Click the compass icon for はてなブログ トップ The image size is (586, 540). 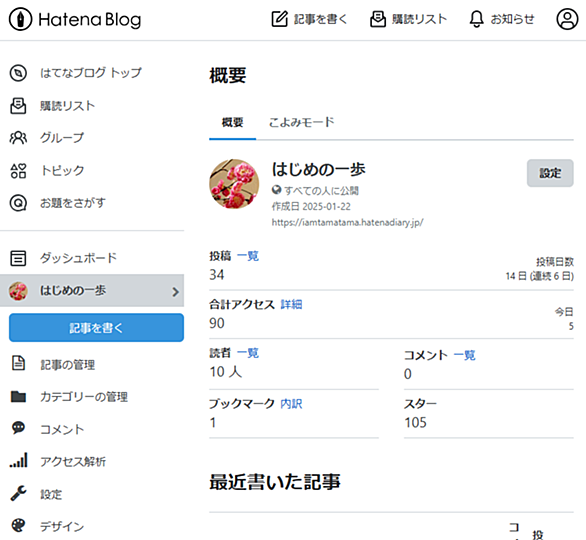(x=18, y=73)
